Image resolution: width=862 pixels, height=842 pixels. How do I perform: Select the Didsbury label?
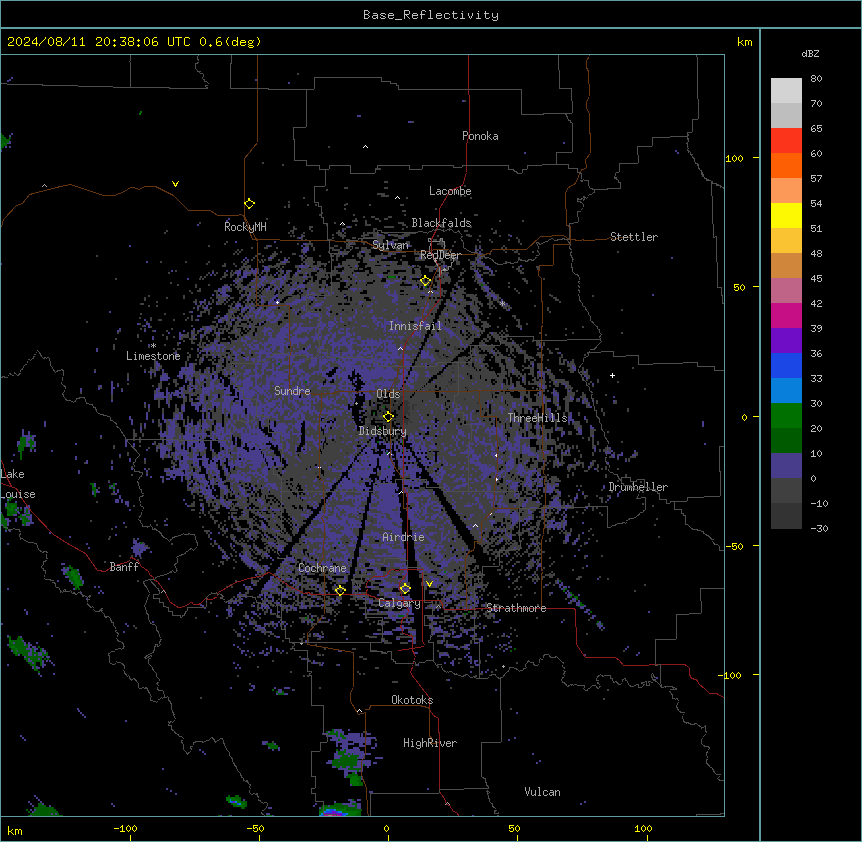[383, 431]
